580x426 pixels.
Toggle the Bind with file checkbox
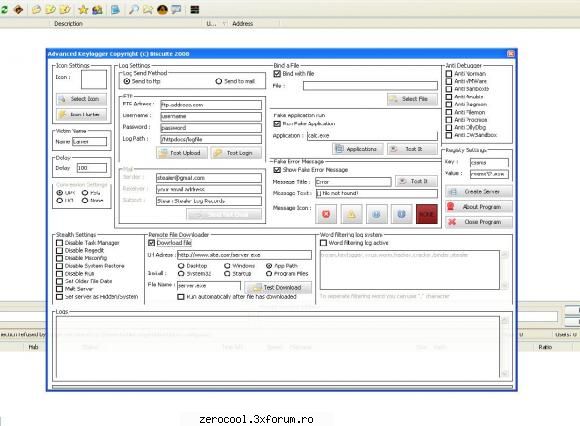tap(277, 74)
